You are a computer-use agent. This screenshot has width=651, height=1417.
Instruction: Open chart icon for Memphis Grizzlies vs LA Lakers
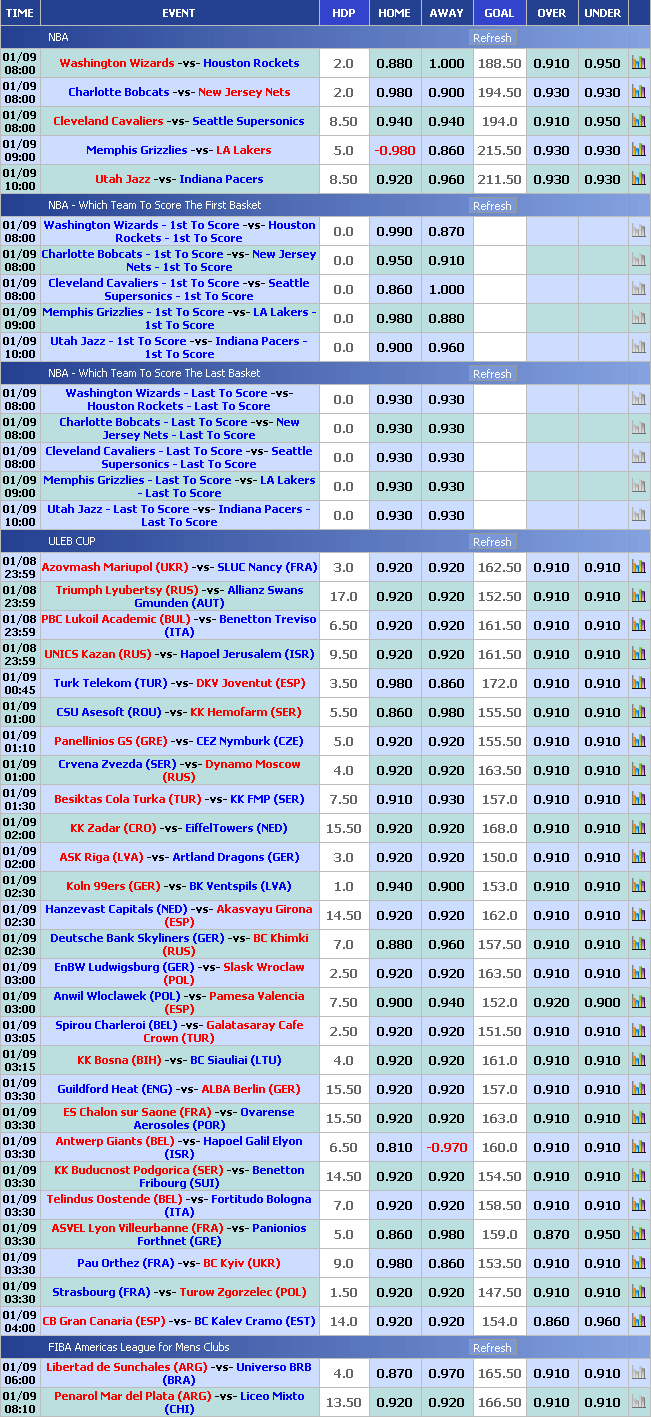638,150
